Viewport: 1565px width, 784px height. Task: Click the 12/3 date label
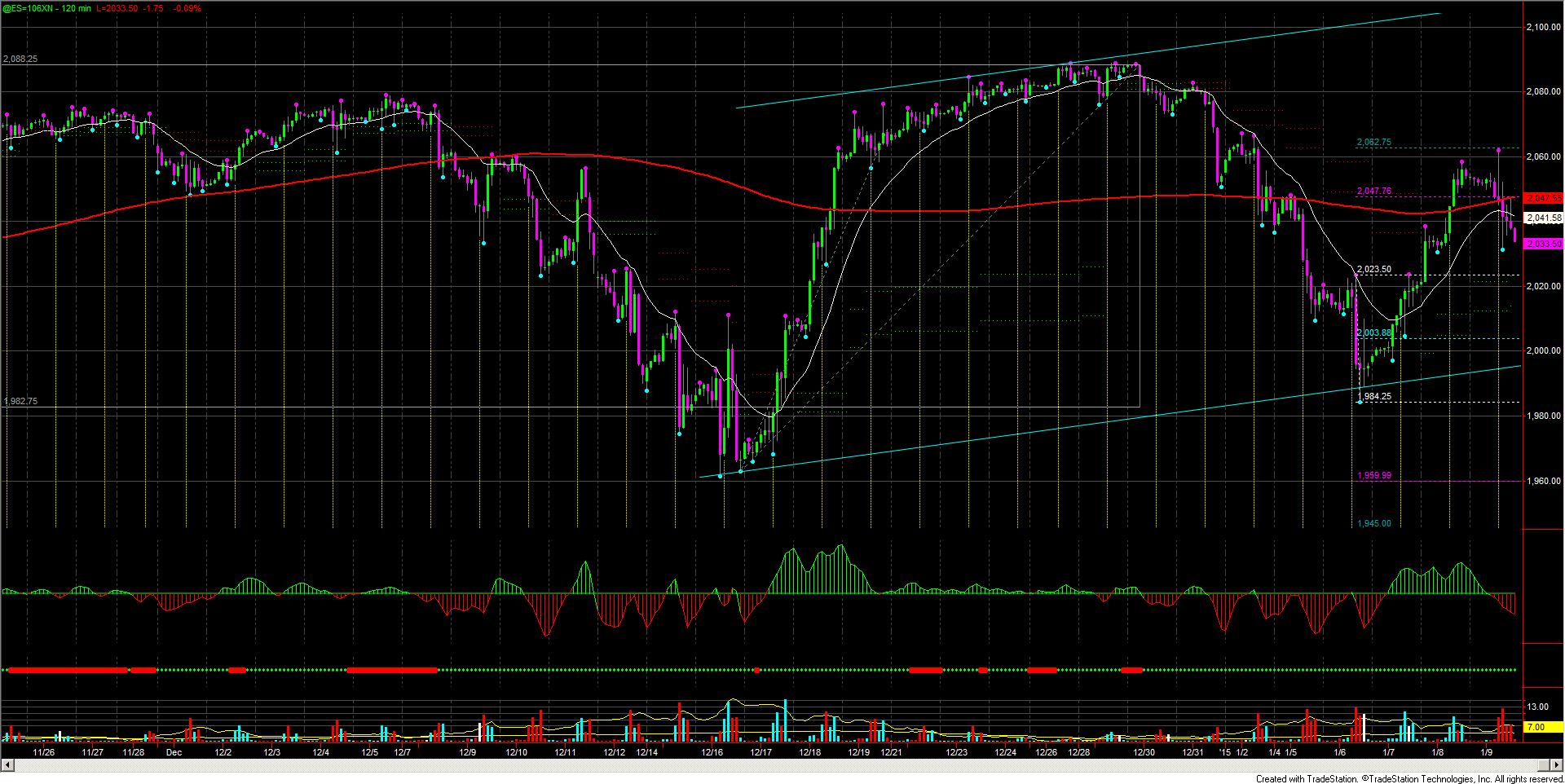[x=271, y=753]
